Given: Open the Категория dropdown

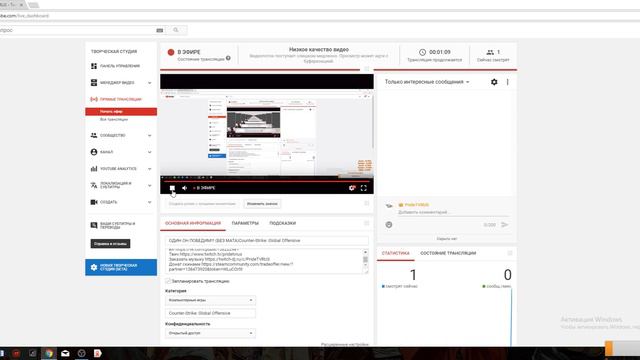Looking at the screenshot, I should tap(210, 300).
